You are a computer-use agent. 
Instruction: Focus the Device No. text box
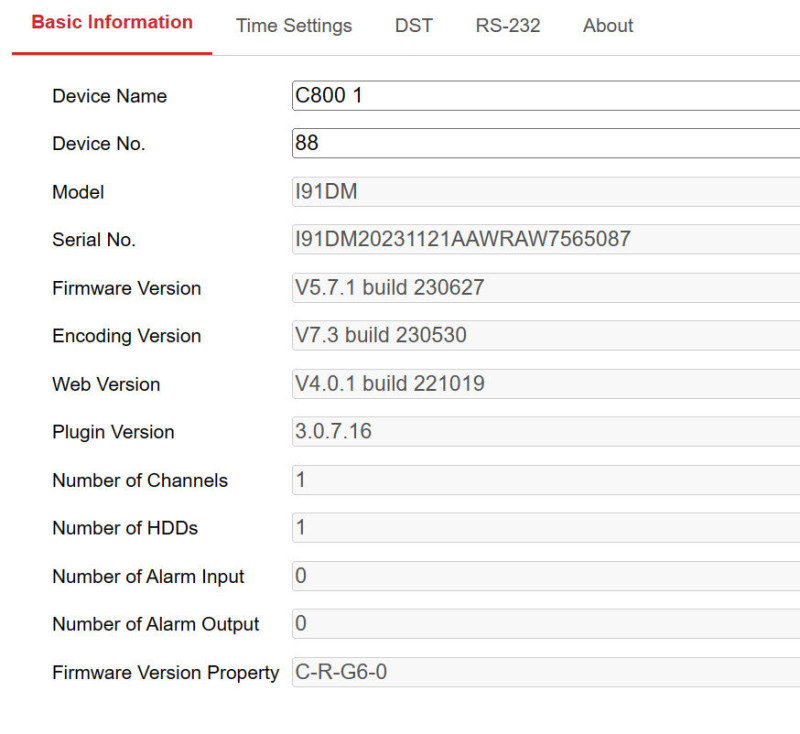(546, 143)
